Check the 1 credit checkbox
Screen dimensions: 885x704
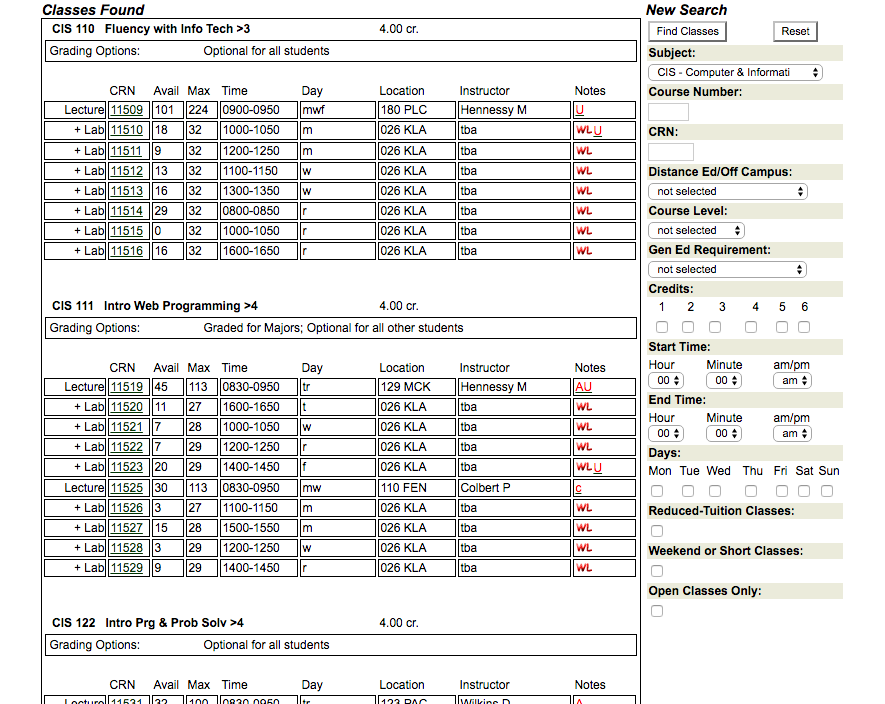tap(662, 327)
